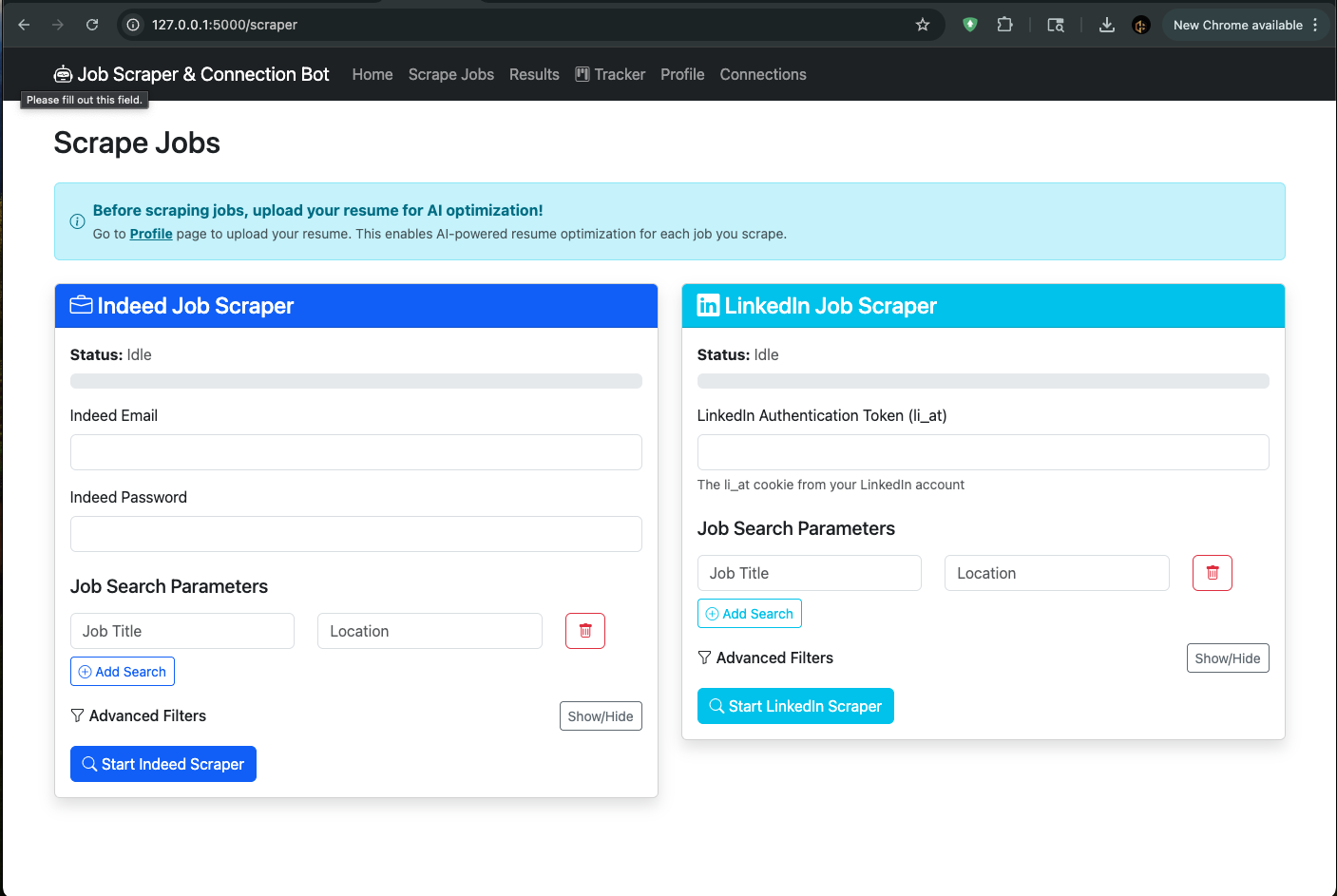
Task: Open the Connections nav item
Action: (763, 74)
